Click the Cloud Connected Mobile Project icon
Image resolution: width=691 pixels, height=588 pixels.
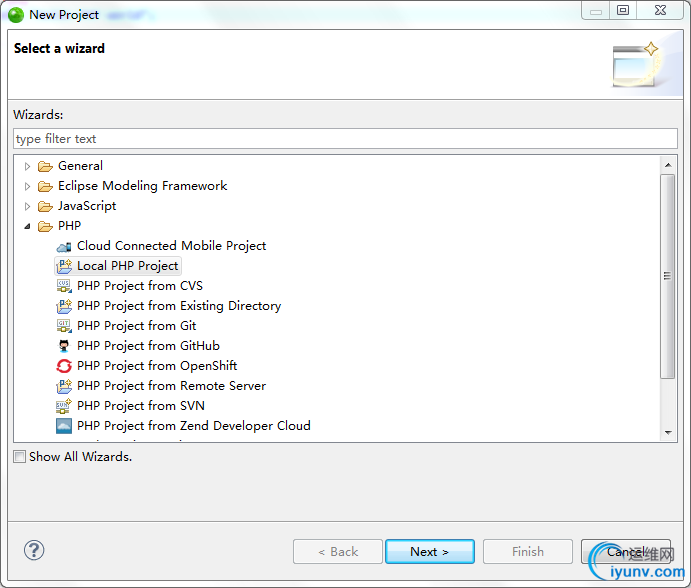pyautogui.click(x=64, y=246)
